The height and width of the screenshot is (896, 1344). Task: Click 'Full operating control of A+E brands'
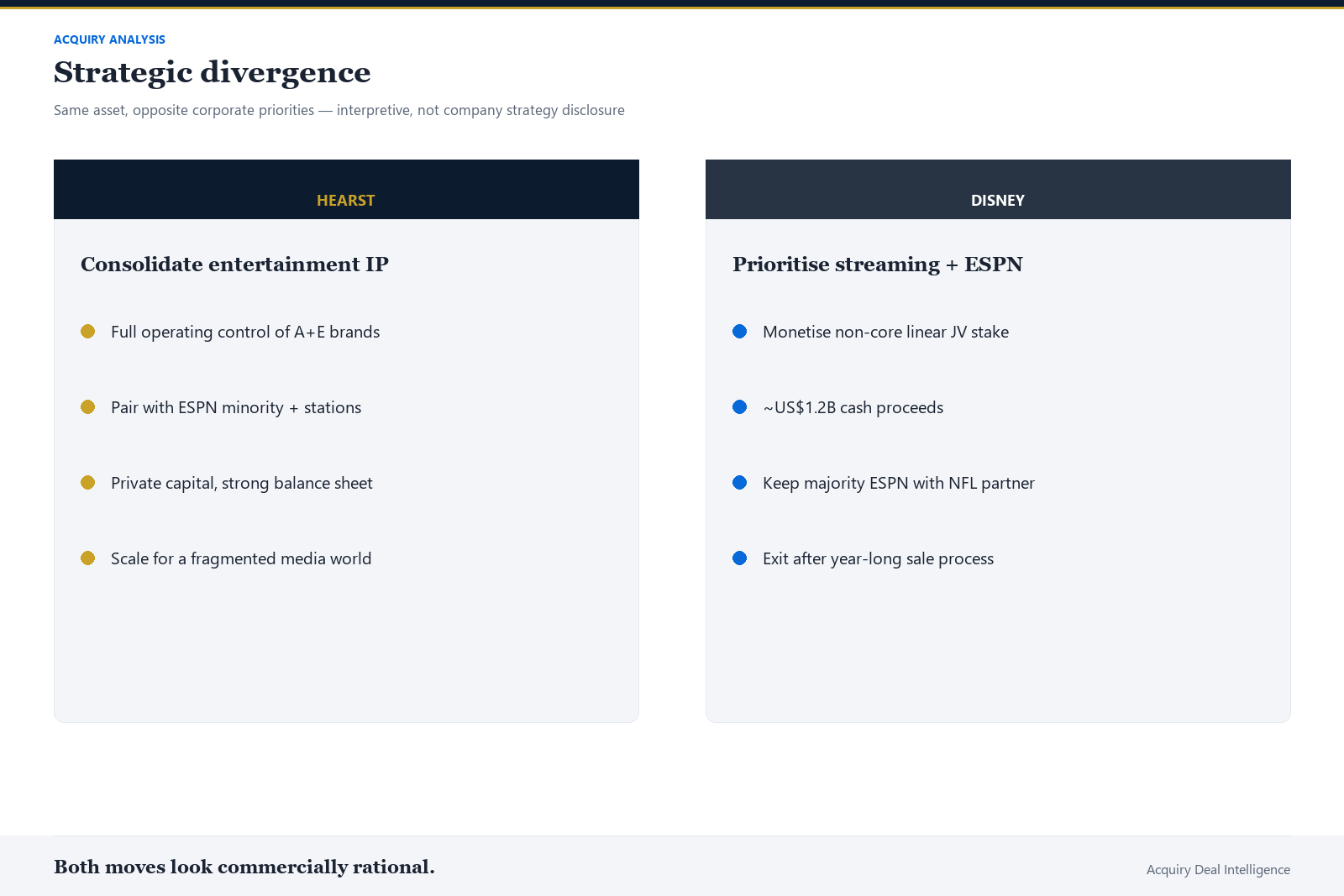pyautogui.click(x=245, y=332)
